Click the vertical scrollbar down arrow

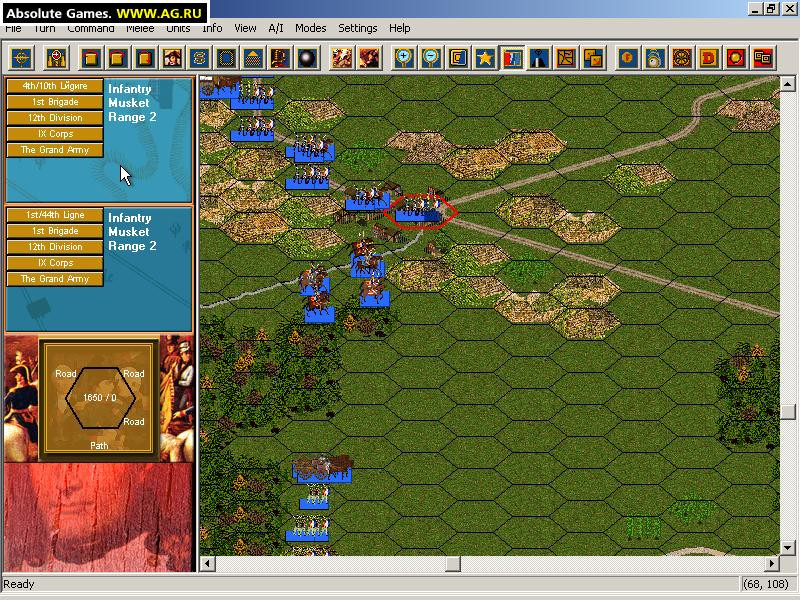[788, 547]
